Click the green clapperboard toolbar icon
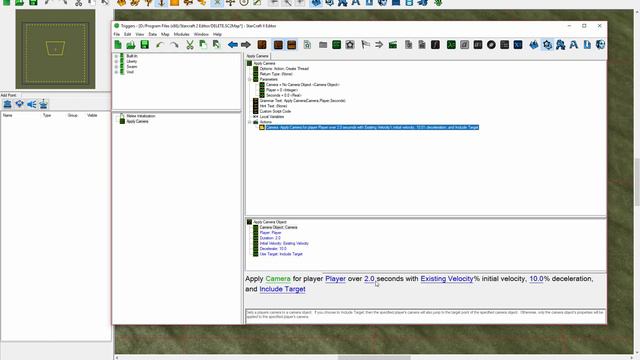This screenshot has height=360, width=640. (393, 45)
